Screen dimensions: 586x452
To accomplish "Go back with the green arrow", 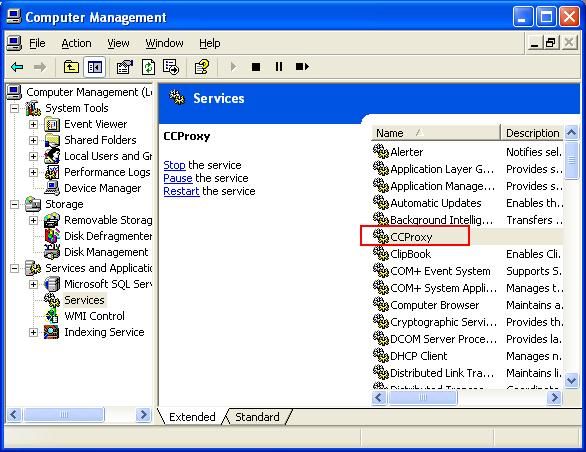I will [17, 67].
